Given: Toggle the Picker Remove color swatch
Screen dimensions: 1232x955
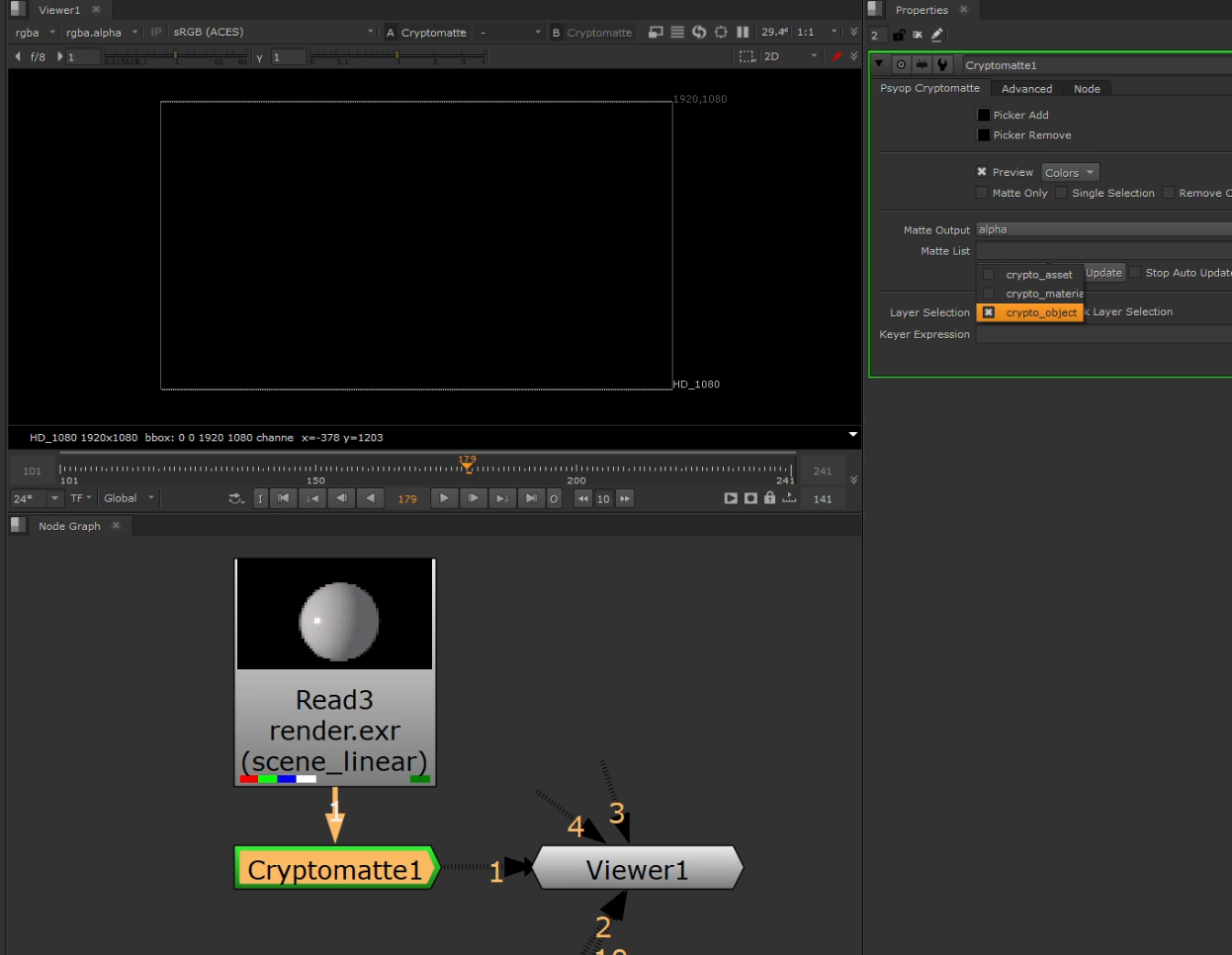Looking at the screenshot, I should [984, 134].
